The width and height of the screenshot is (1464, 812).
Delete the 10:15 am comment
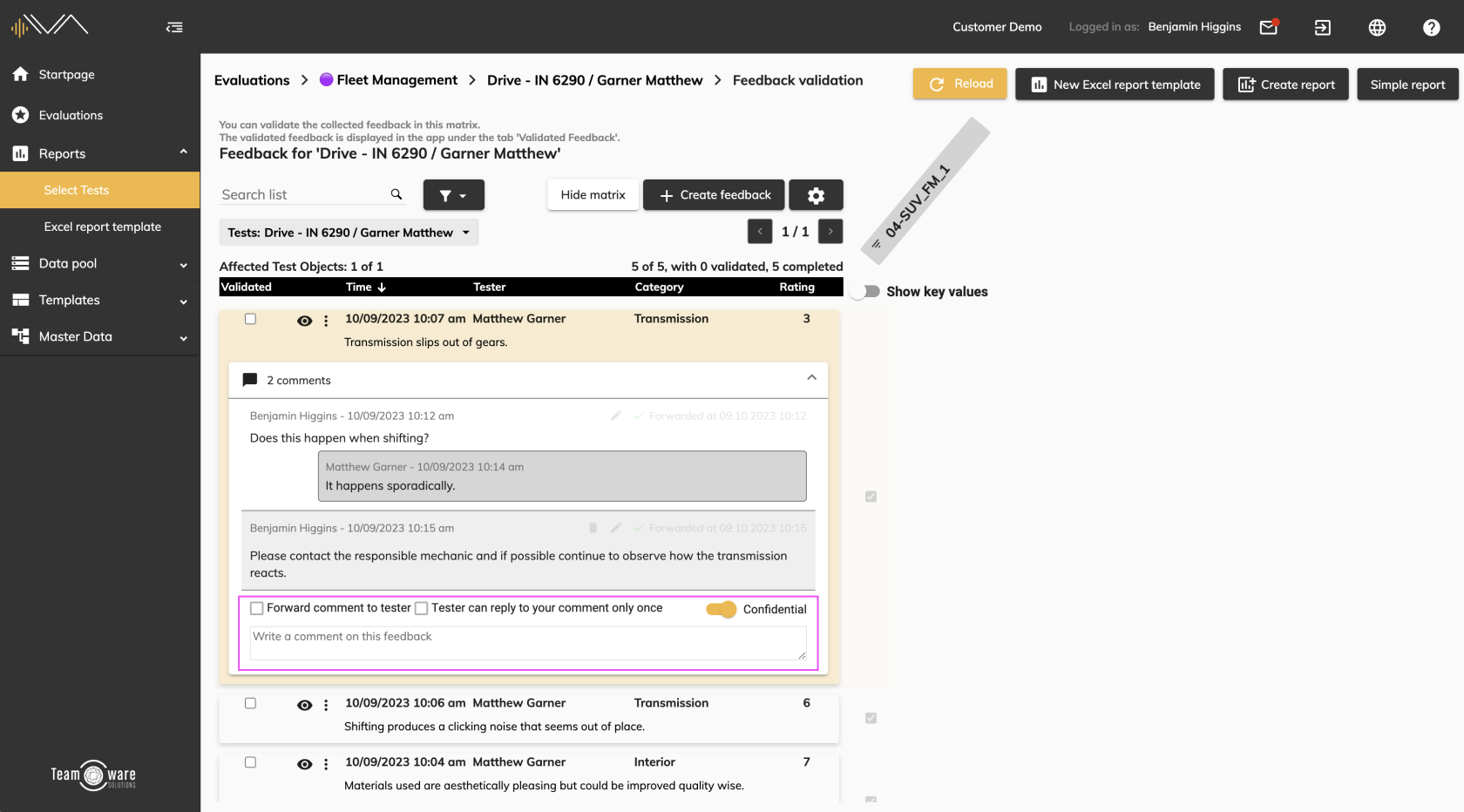(593, 528)
